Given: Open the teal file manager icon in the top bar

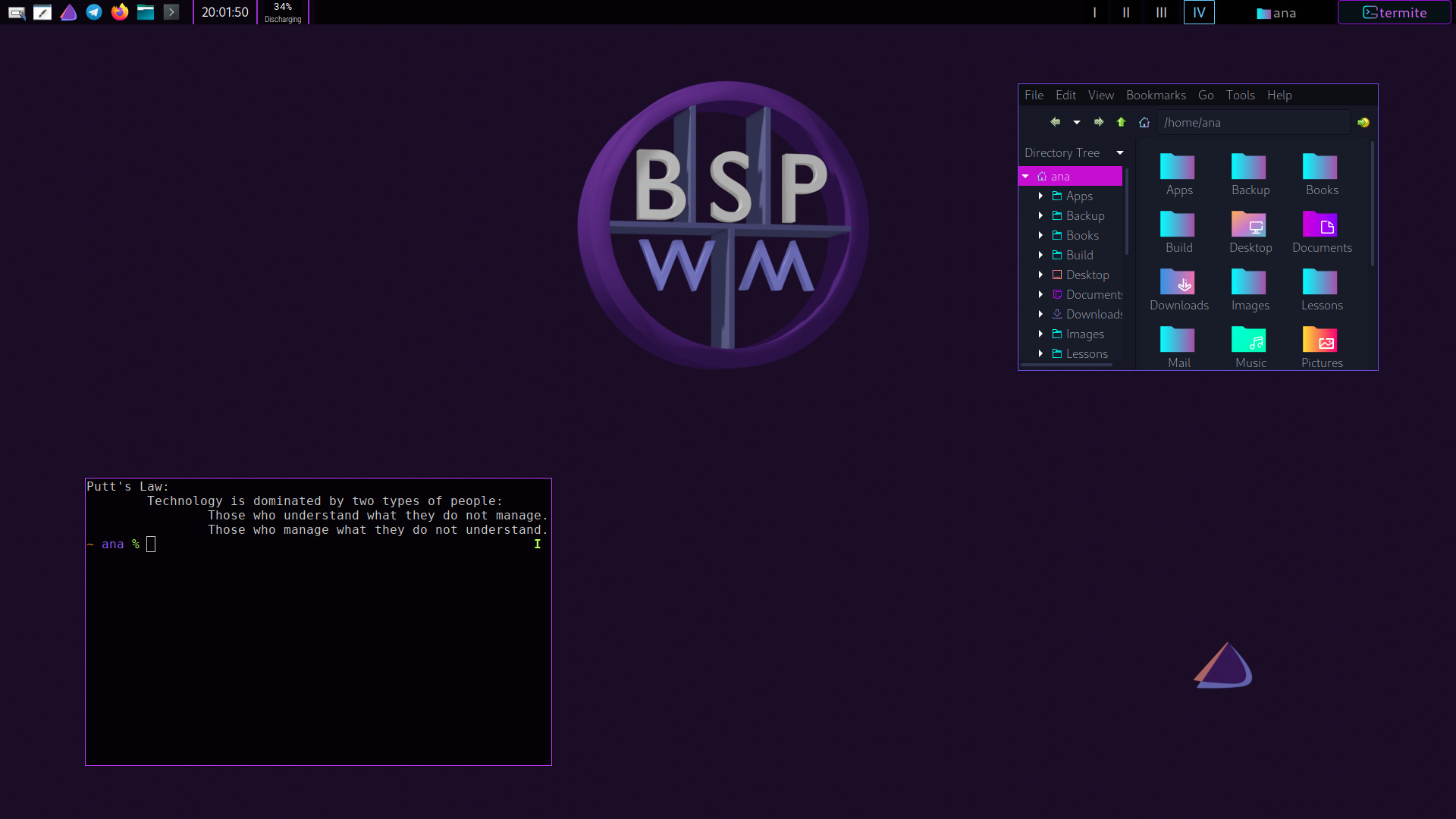Looking at the screenshot, I should pos(146,12).
